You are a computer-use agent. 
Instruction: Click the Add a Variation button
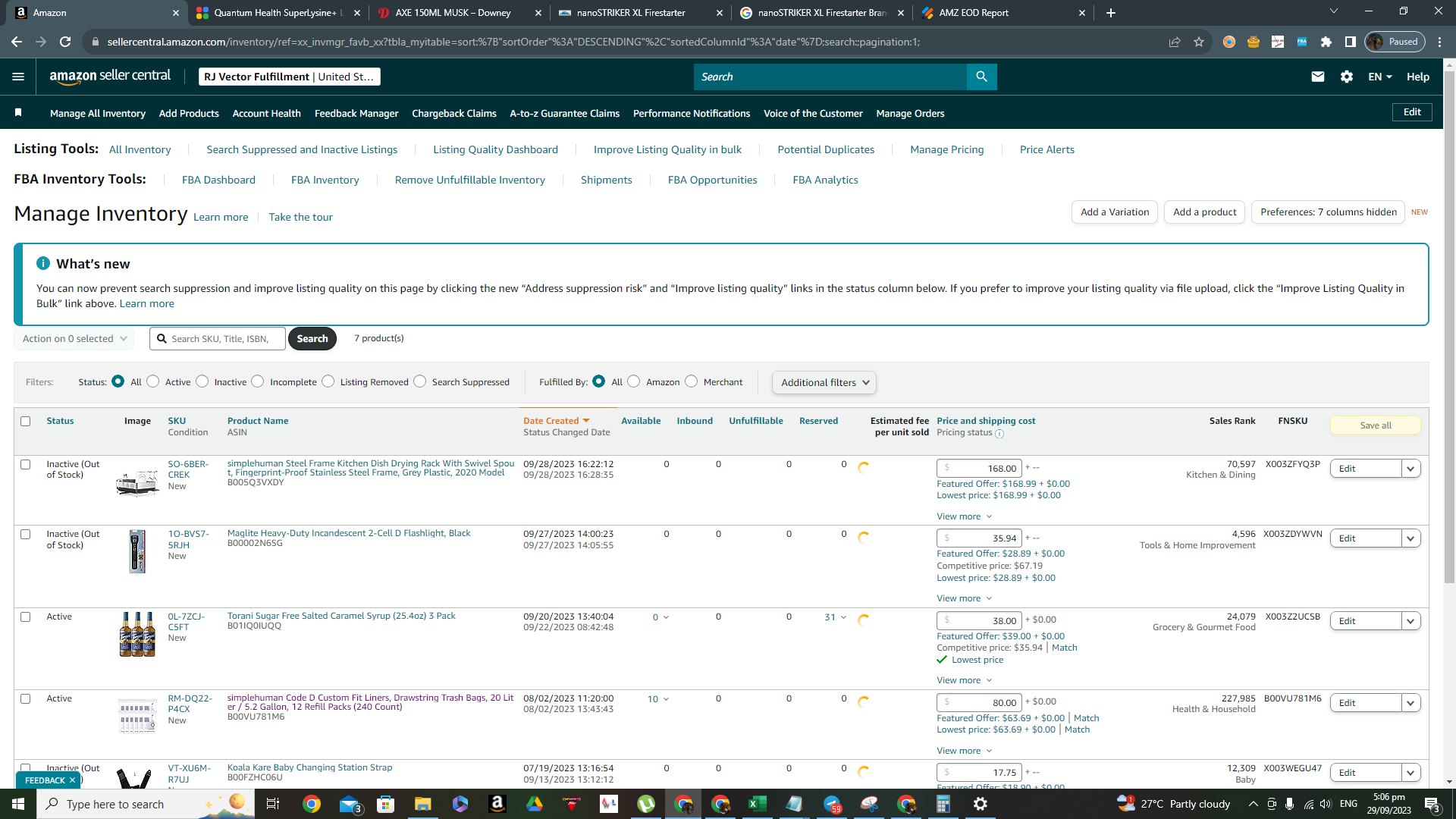(1115, 212)
